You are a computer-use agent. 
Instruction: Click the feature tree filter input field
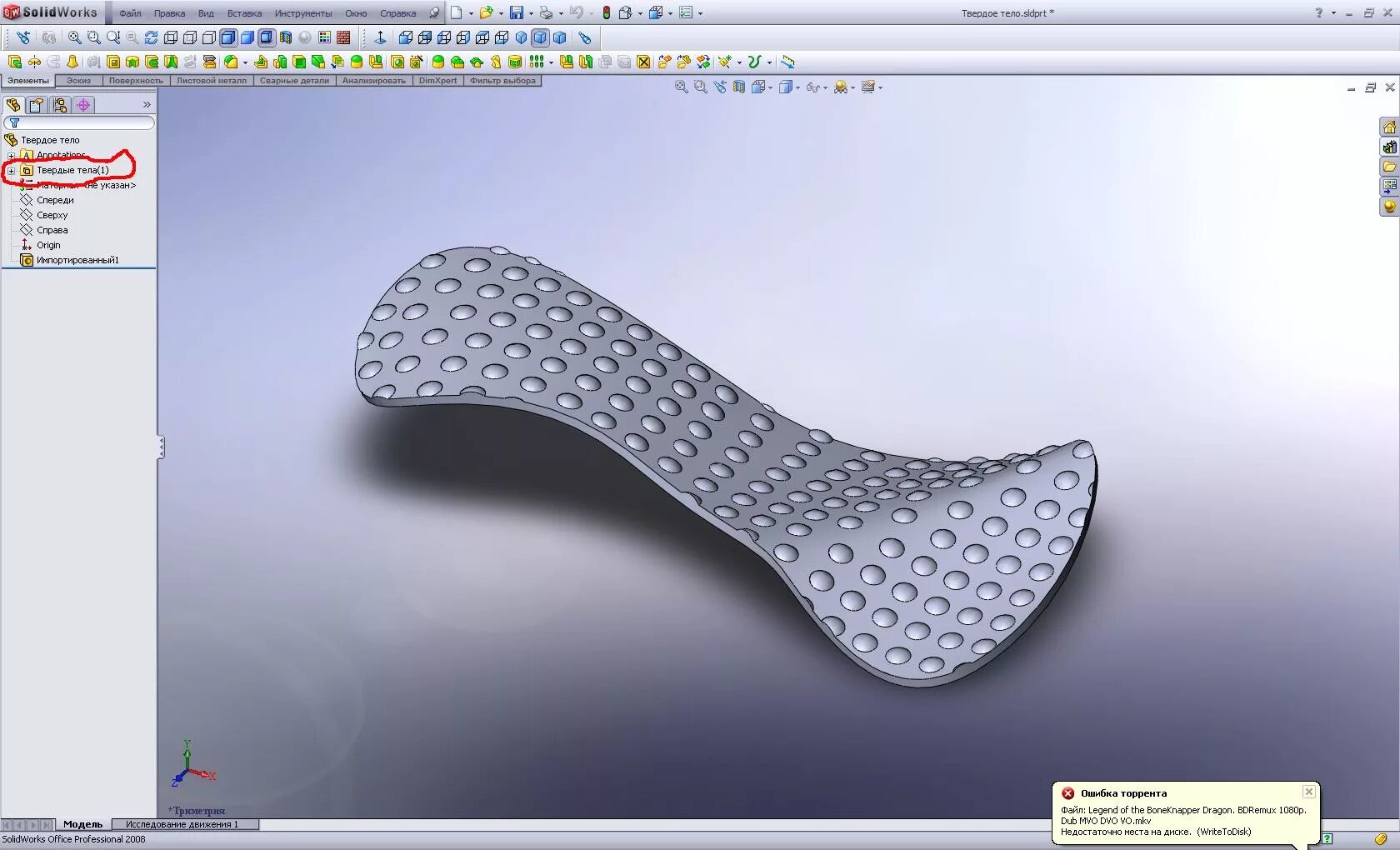[80, 122]
